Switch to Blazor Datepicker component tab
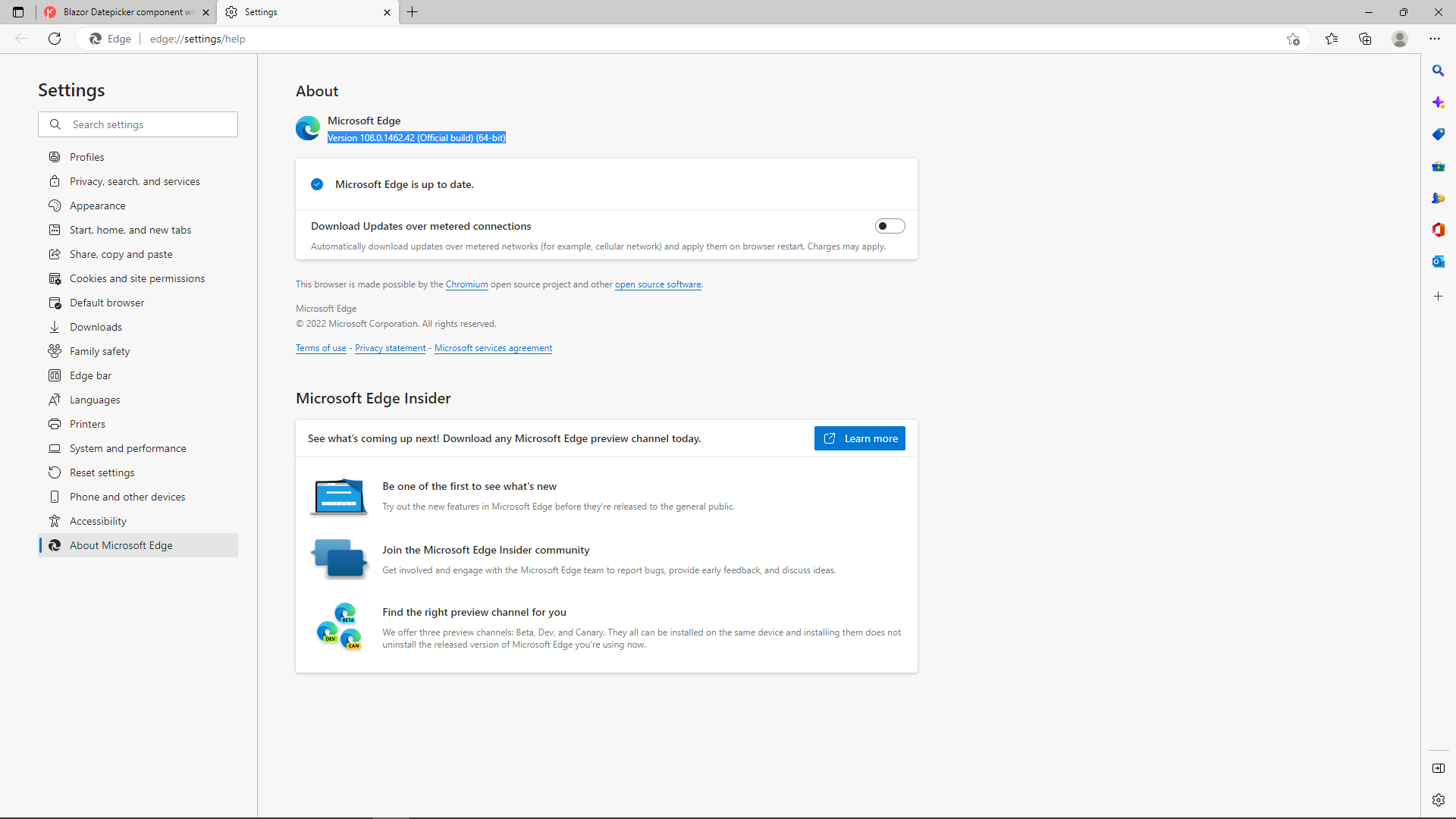This screenshot has height=819, width=1456. pyautogui.click(x=126, y=12)
